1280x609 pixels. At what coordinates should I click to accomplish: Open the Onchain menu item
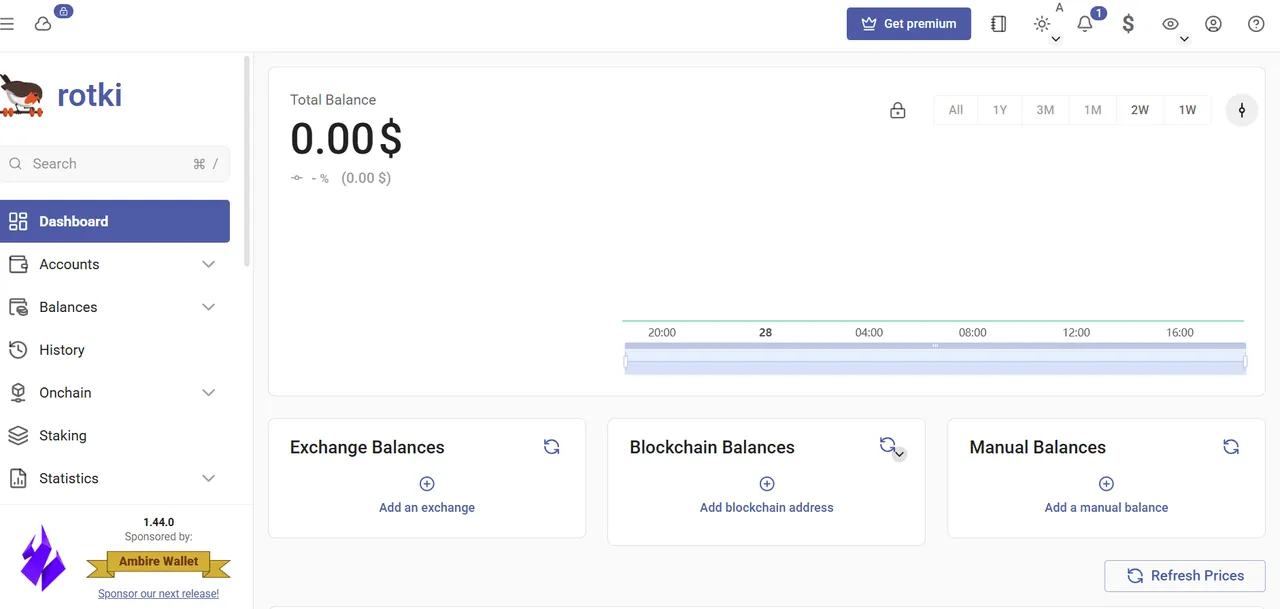(x=115, y=393)
